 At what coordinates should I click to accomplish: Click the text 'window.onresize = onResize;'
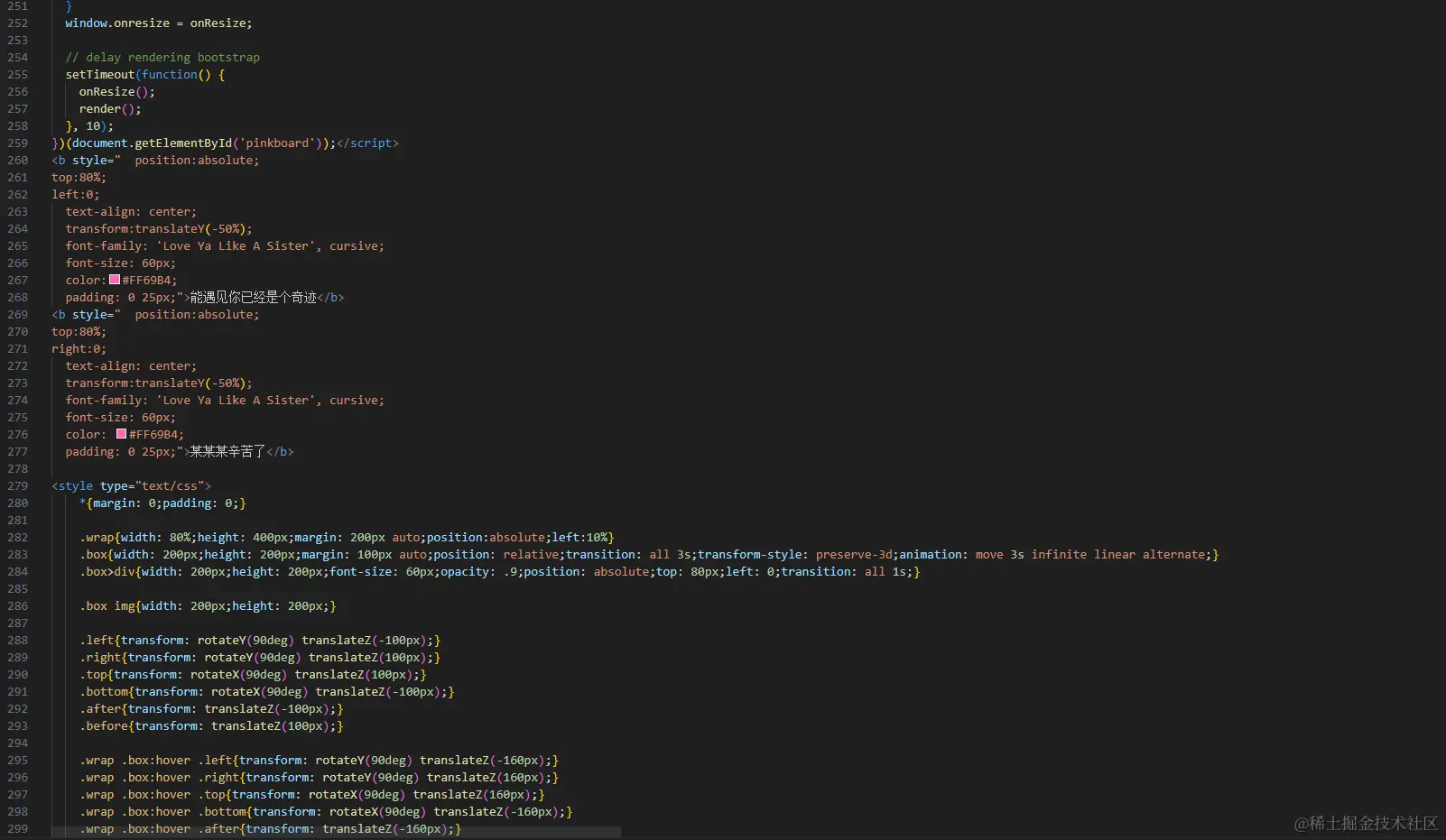(159, 23)
